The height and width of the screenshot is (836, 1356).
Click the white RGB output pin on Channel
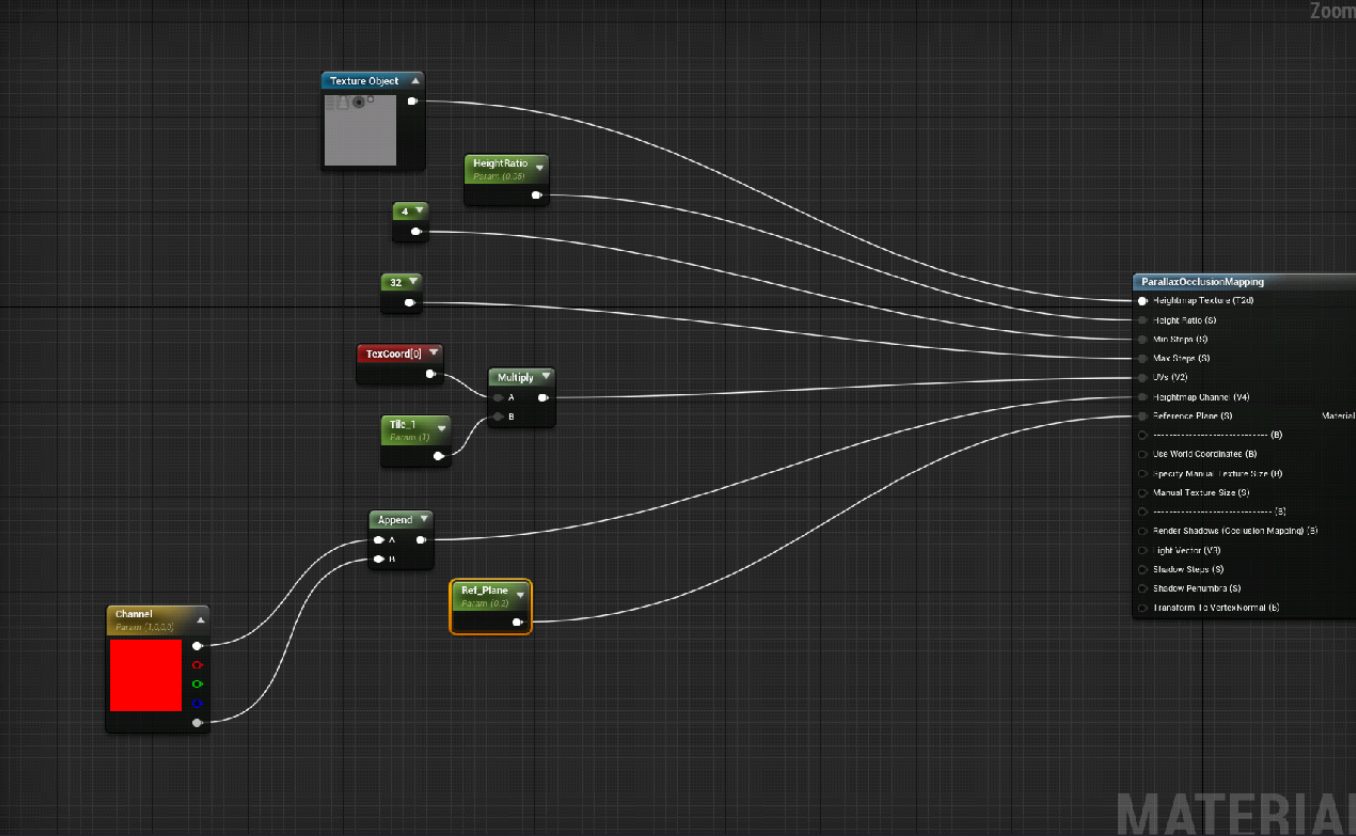click(197, 646)
